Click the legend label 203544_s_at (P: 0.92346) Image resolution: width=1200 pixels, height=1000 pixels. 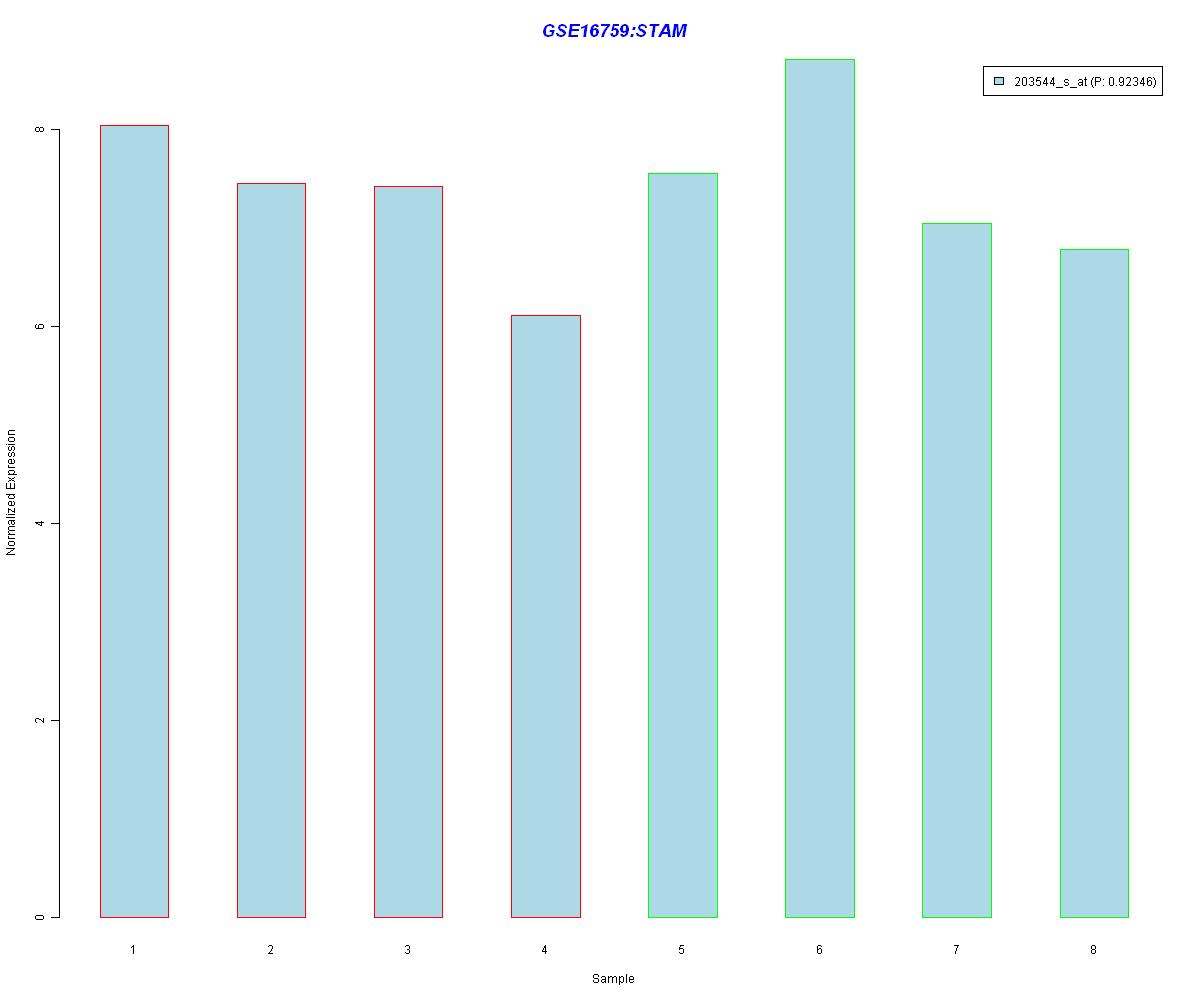click(x=1085, y=82)
